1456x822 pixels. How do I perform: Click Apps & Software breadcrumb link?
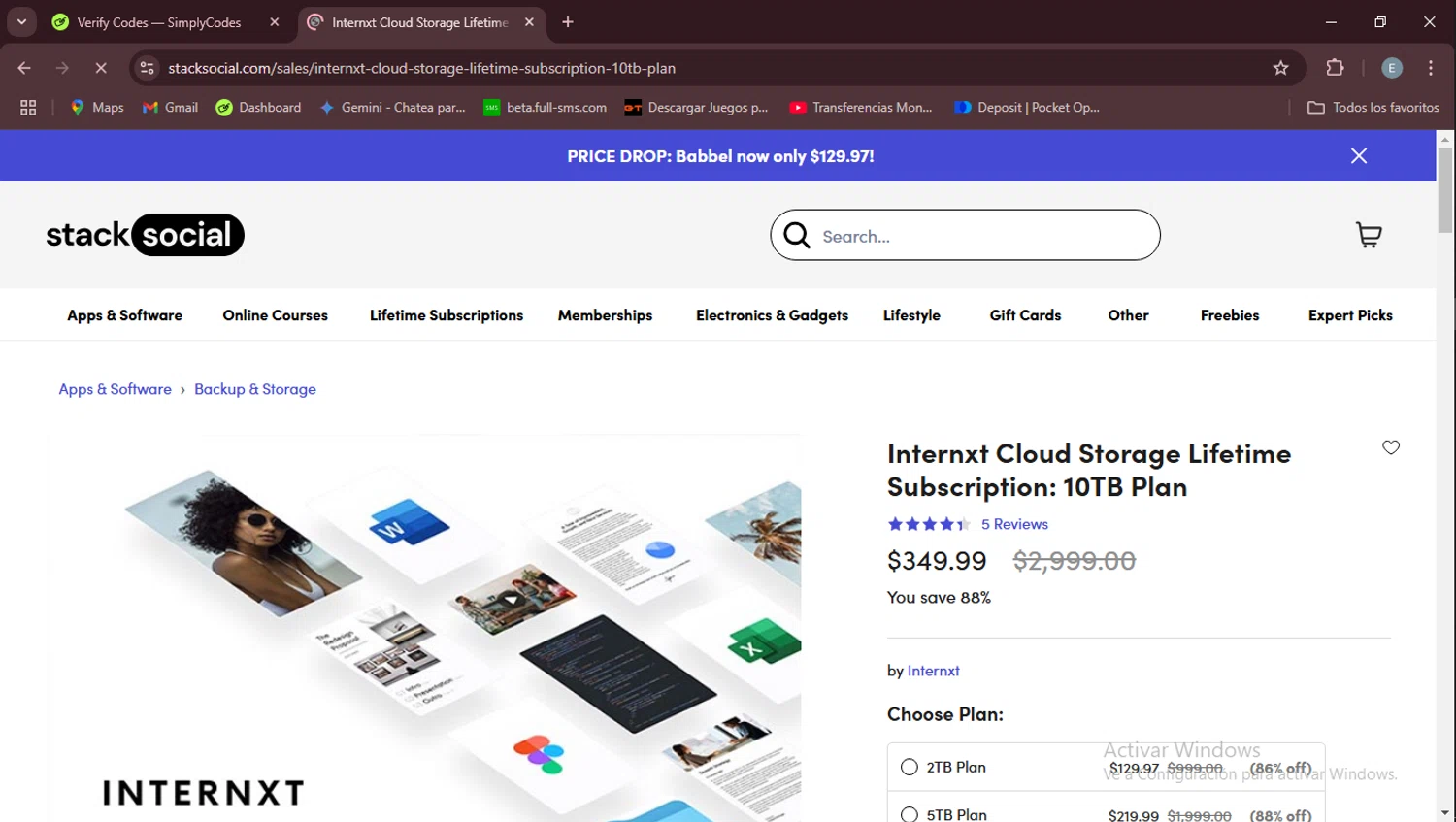pyautogui.click(x=115, y=389)
